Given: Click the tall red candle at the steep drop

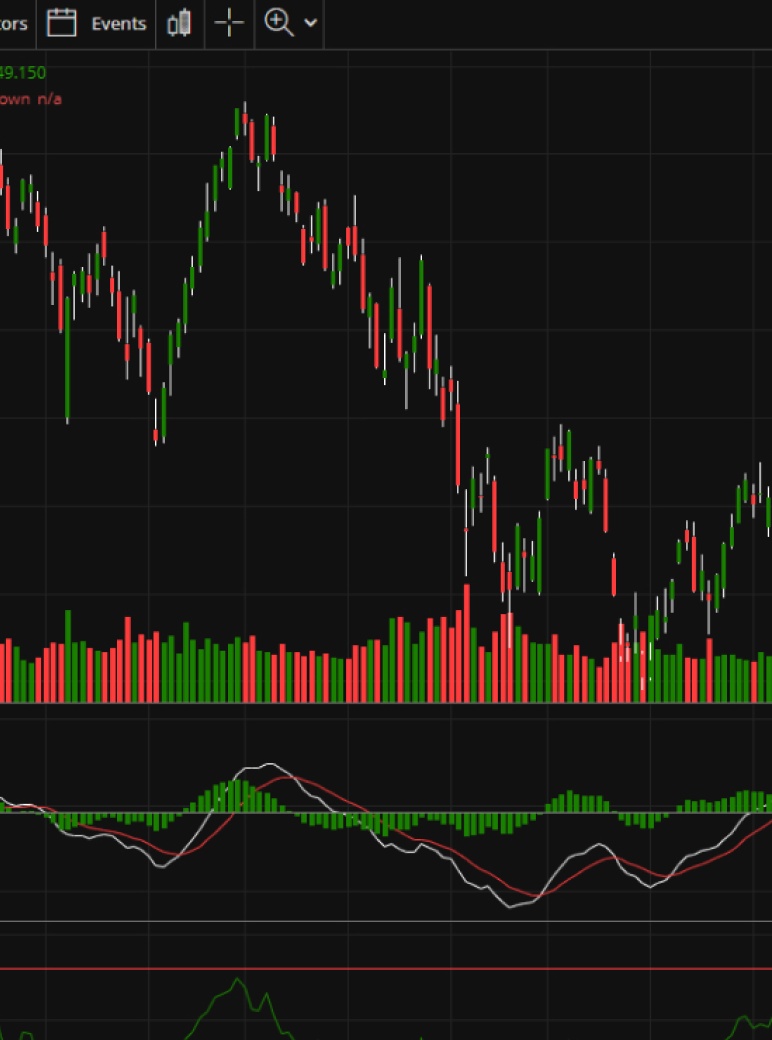Looking at the screenshot, I should (x=458, y=445).
